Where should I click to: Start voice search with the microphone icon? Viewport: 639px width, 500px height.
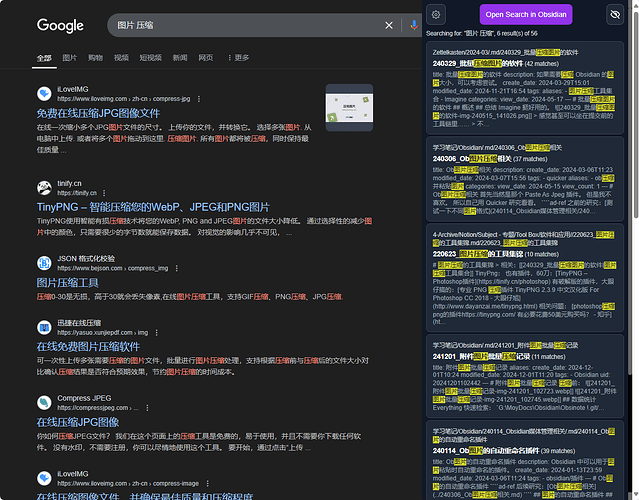tap(414, 25)
